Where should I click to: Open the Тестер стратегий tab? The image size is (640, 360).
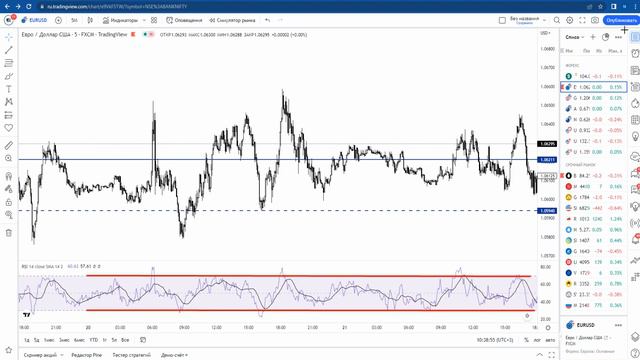tap(131, 355)
